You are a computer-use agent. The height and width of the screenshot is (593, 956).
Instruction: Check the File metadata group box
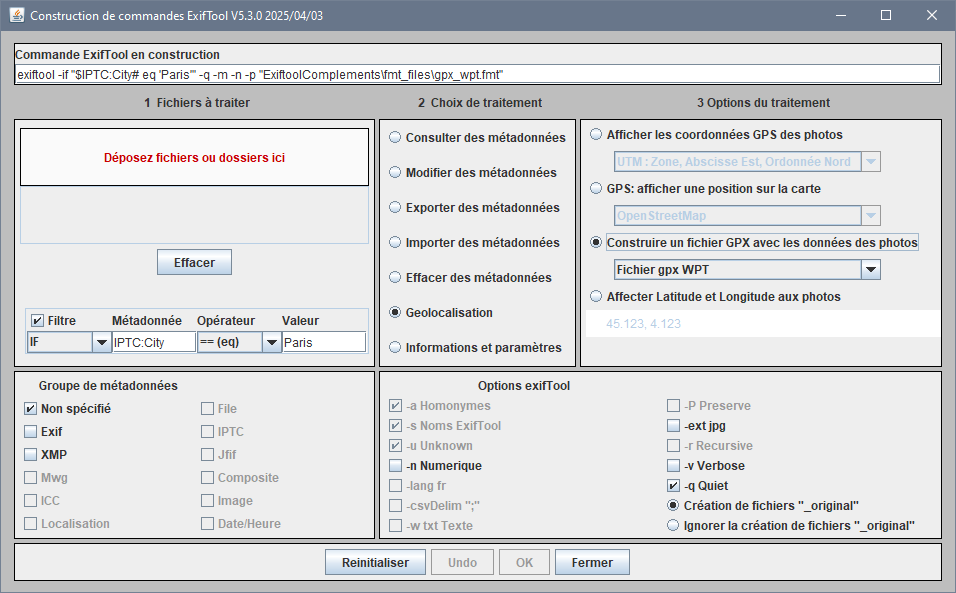click(x=207, y=409)
